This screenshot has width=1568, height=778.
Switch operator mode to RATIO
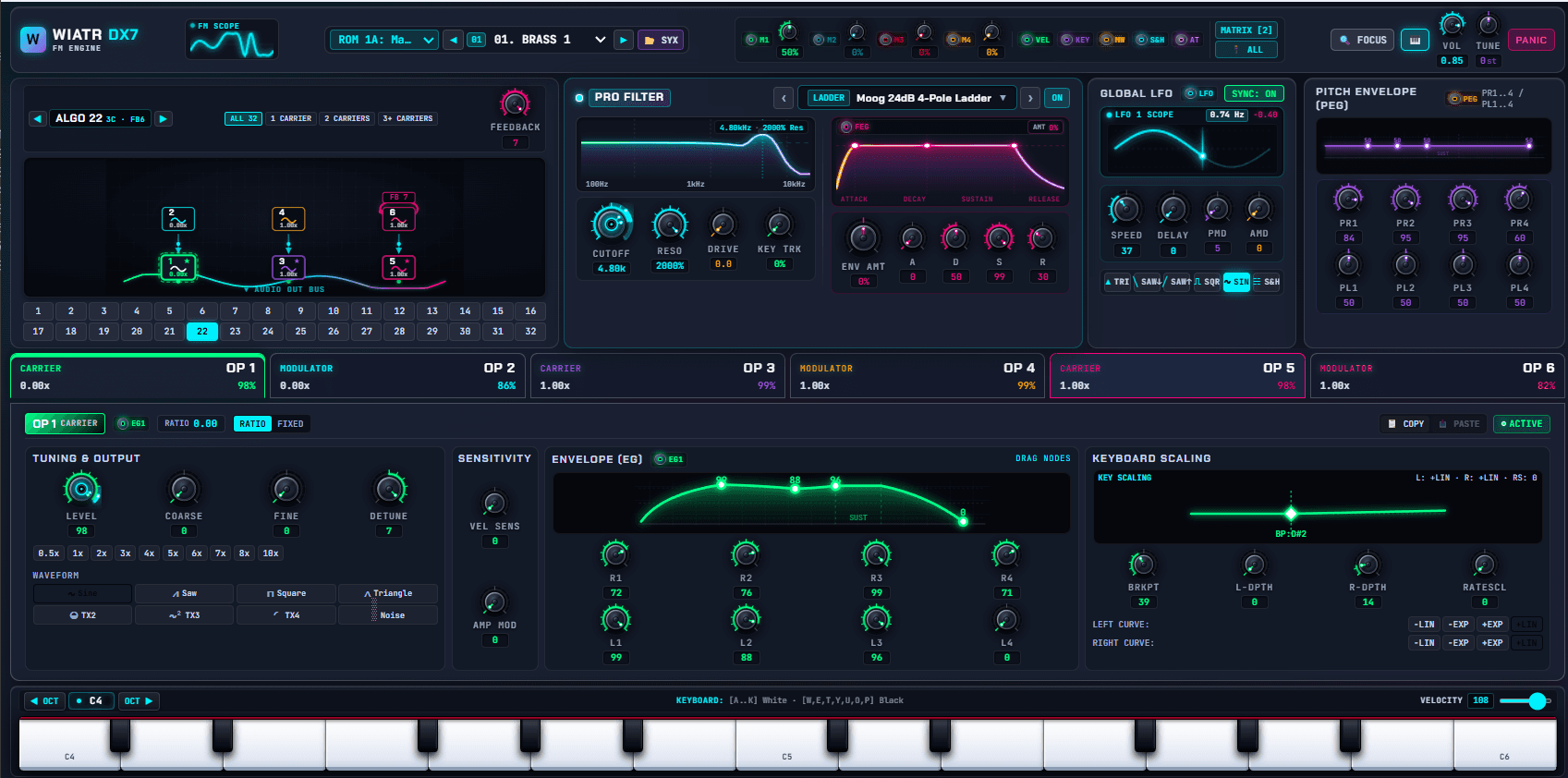252,424
